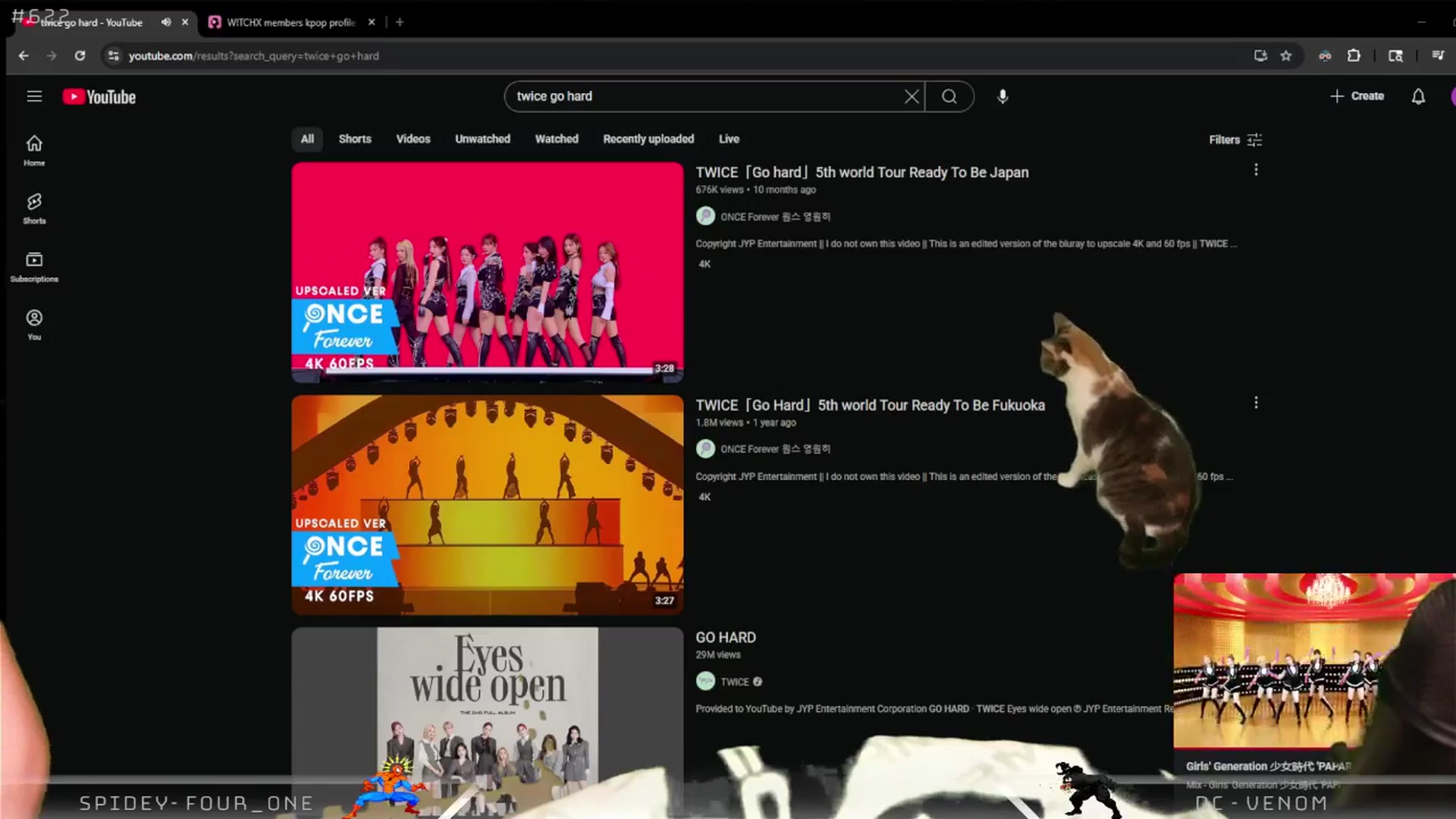Open ONCE Forever channel name on Japan video
This screenshot has height=819, width=1456.
pyautogui.click(x=775, y=217)
